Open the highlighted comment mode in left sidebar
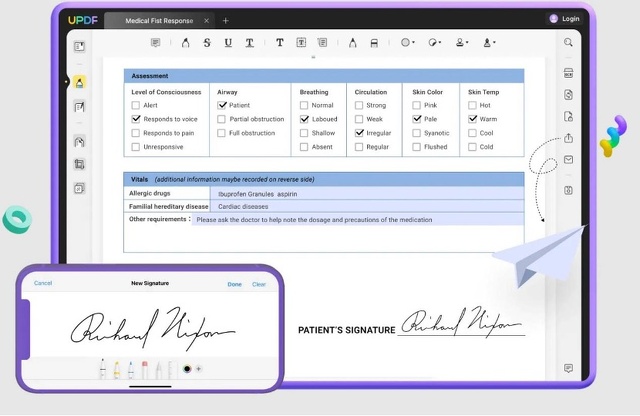 [79, 82]
